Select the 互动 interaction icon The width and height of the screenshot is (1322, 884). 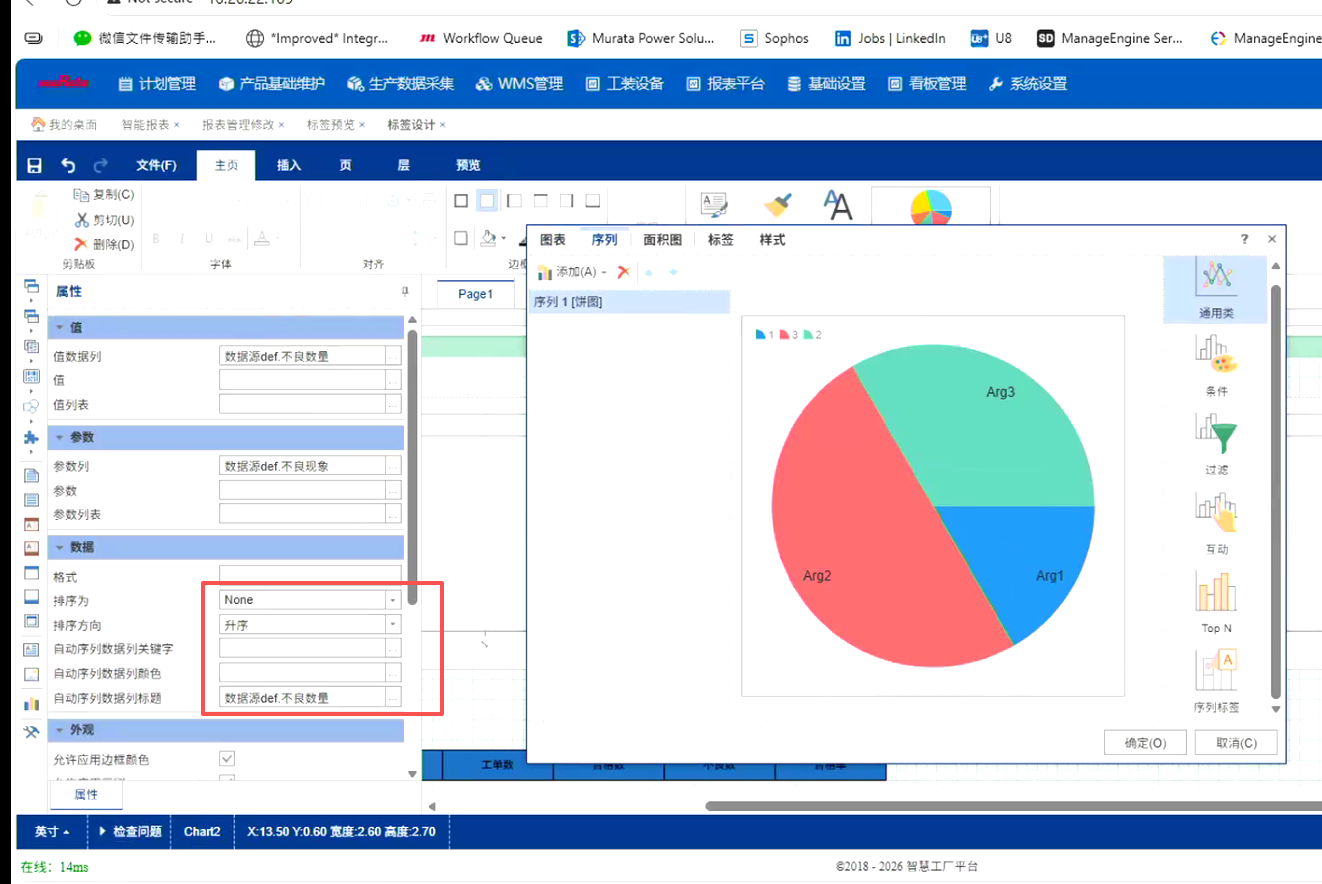1216,514
